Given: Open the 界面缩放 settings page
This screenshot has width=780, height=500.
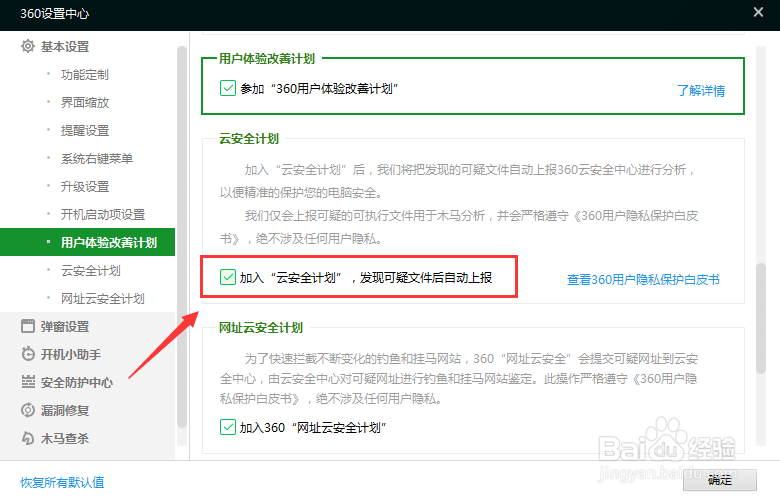Looking at the screenshot, I should 85,102.
